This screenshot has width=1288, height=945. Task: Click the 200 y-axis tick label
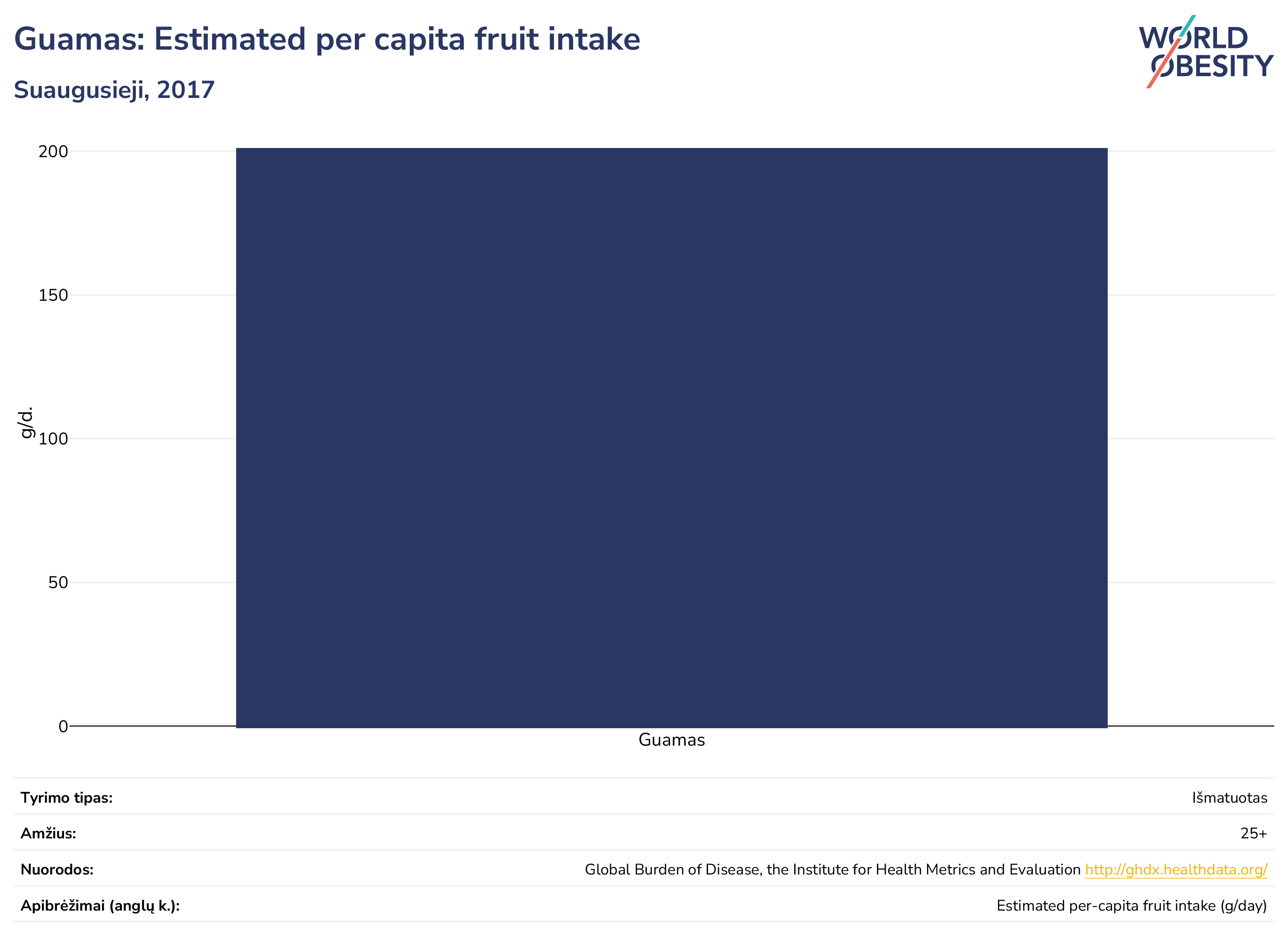[x=53, y=151]
